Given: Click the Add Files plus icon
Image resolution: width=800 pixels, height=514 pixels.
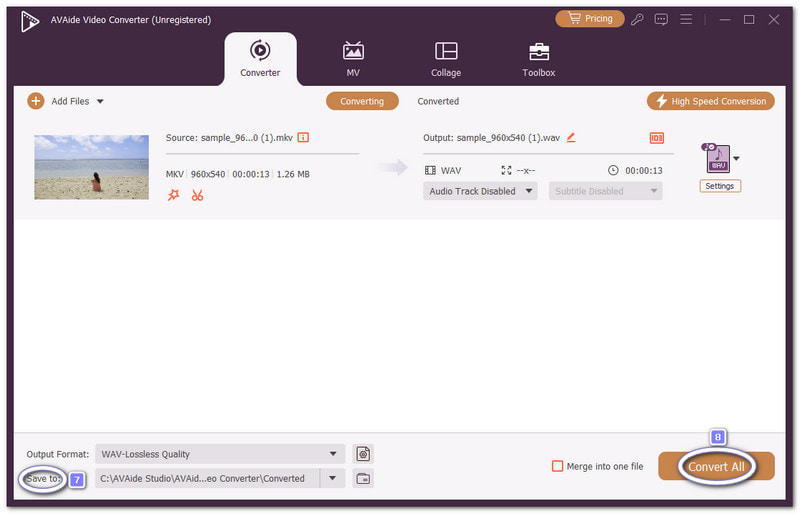Looking at the screenshot, I should point(36,101).
